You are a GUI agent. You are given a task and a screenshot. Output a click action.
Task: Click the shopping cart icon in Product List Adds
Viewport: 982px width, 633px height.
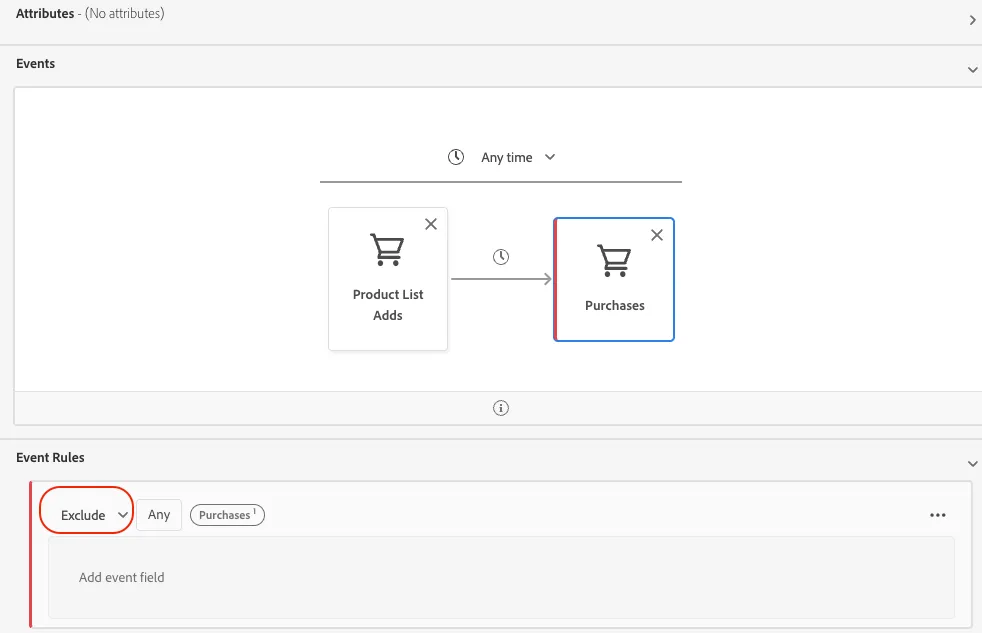tap(387, 249)
